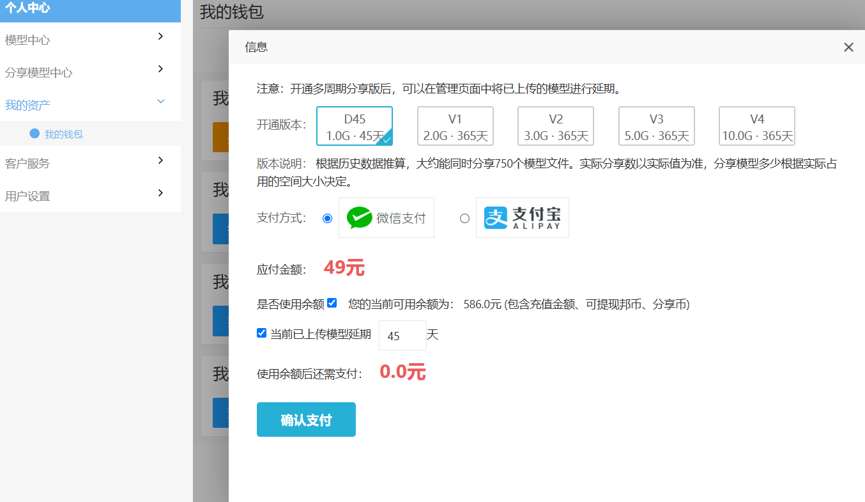Click the 我的资产 menu label
865x502 pixels.
[27, 105]
